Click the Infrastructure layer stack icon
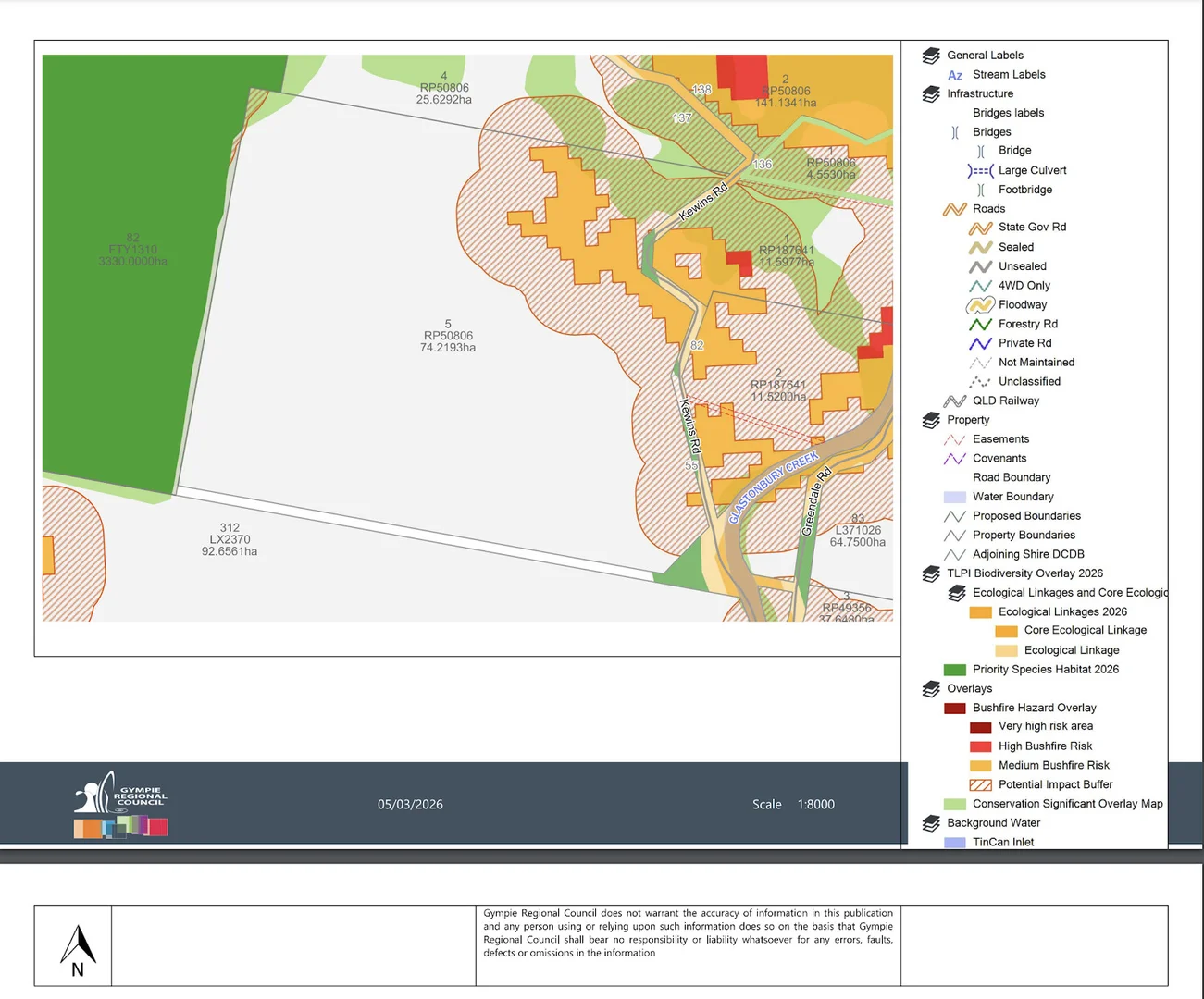Screen dimensions: 1204x999 click(x=931, y=94)
